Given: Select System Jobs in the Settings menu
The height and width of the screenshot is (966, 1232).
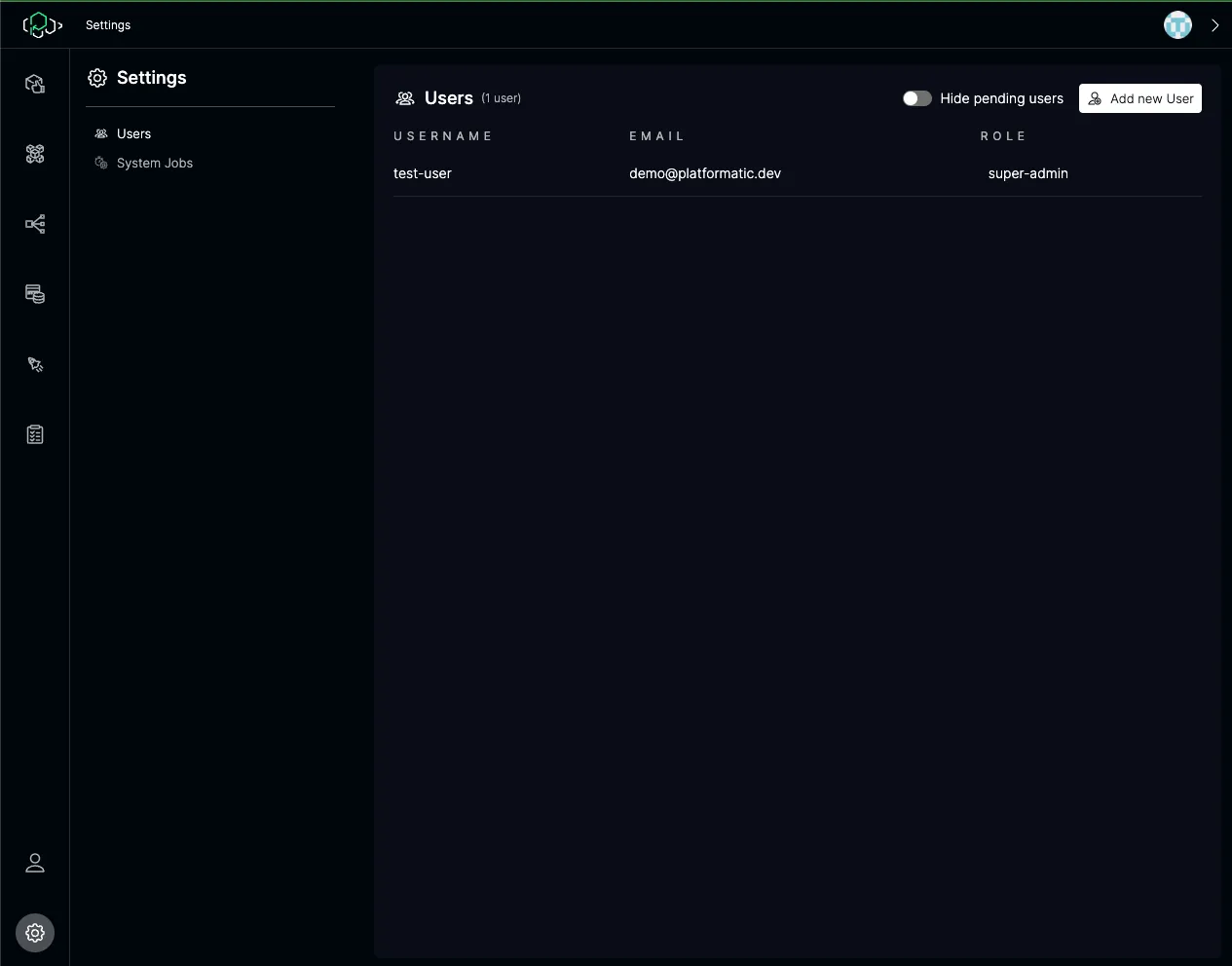Looking at the screenshot, I should tap(154, 163).
